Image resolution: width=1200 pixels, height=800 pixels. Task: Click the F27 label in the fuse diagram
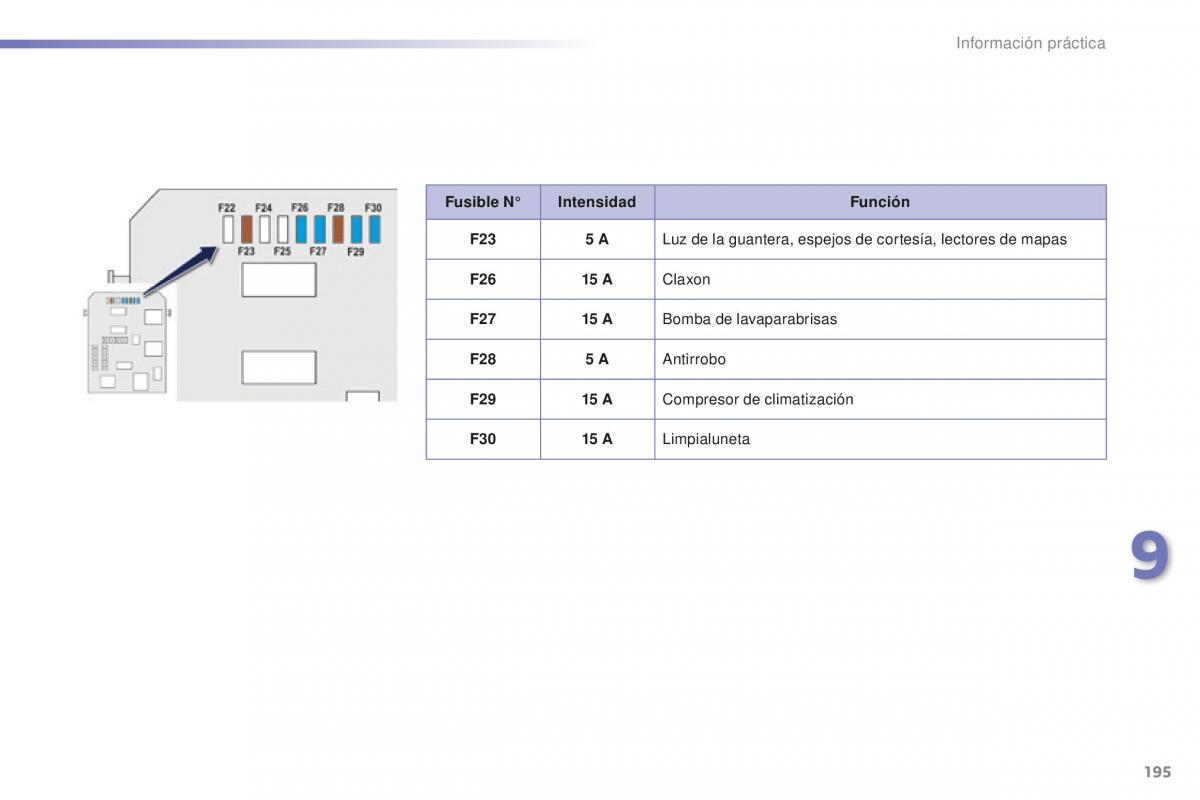[x=318, y=252]
